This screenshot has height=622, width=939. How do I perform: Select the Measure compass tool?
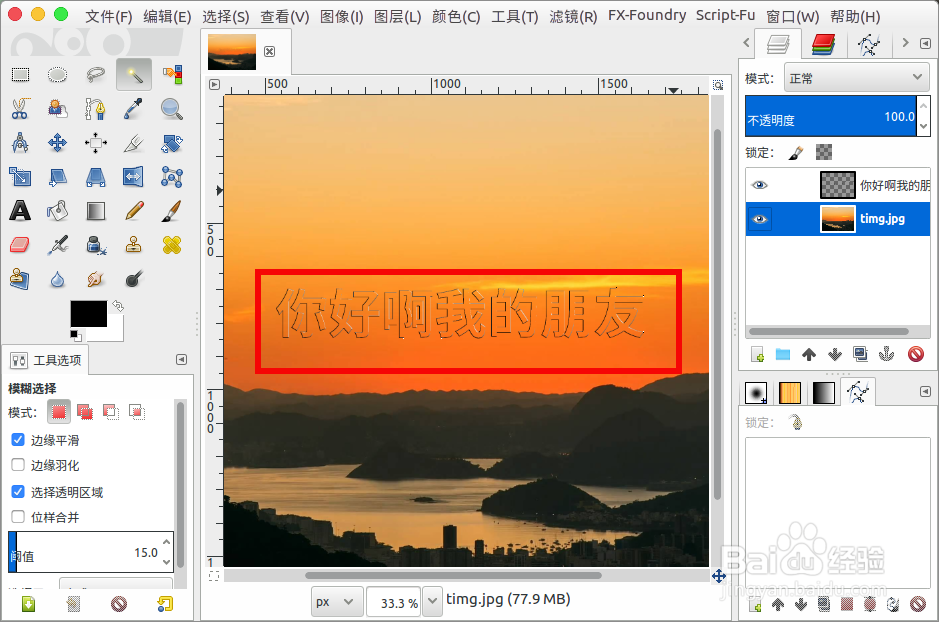click(20, 143)
